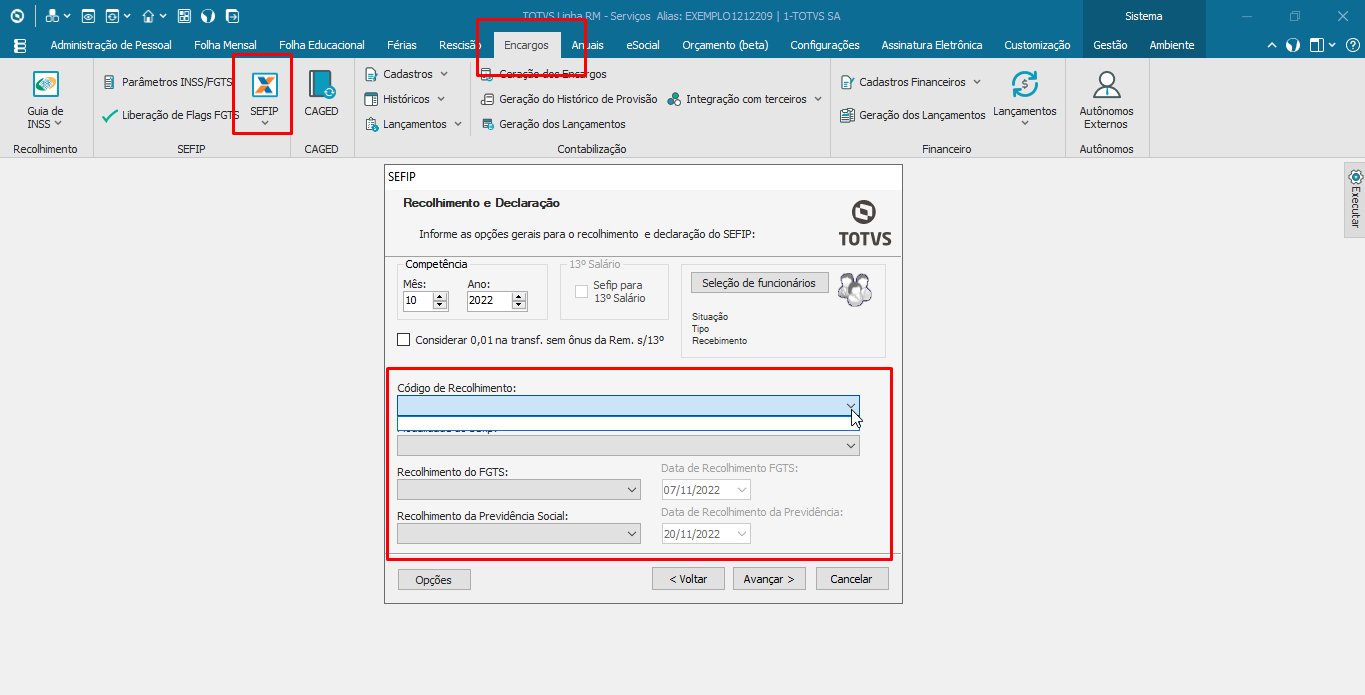Click the Opções button

pos(434,579)
